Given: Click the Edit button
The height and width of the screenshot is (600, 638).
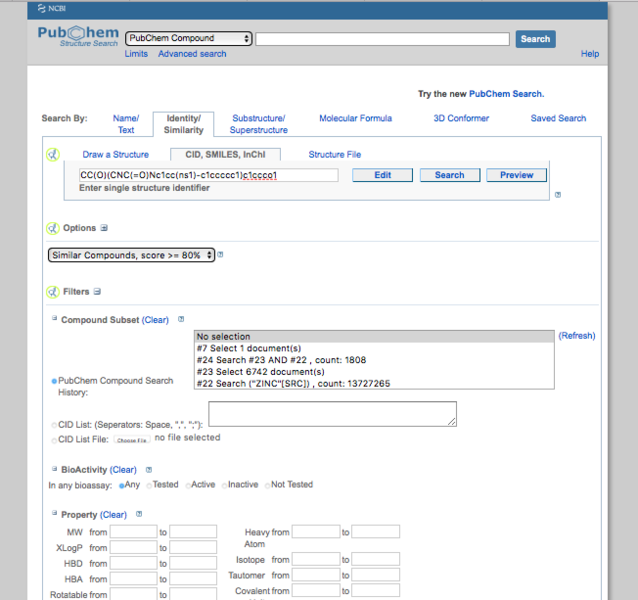Looking at the screenshot, I should coord(382,175).
